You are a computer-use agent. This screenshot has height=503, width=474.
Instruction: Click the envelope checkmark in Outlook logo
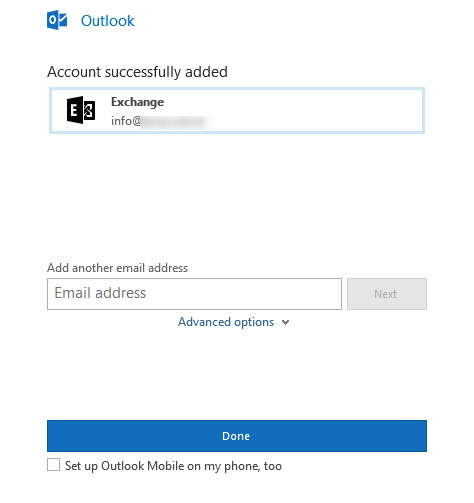point(63,20)
